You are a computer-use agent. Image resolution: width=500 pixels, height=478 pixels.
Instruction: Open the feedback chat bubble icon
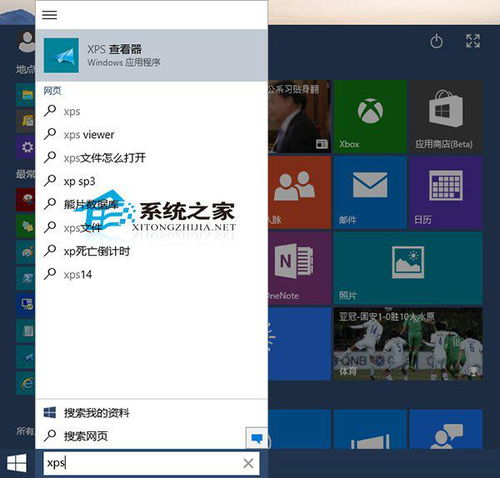tap(257, 438)
